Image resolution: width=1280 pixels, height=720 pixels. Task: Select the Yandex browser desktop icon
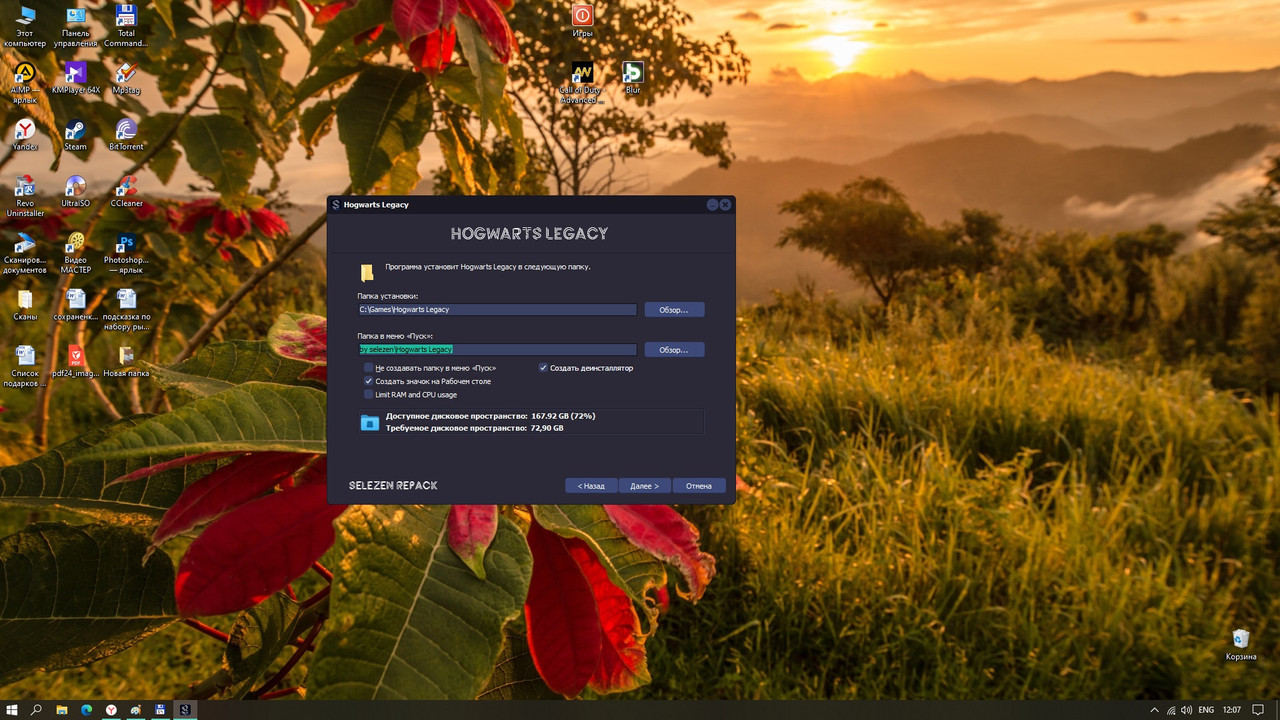click(25, 135)
